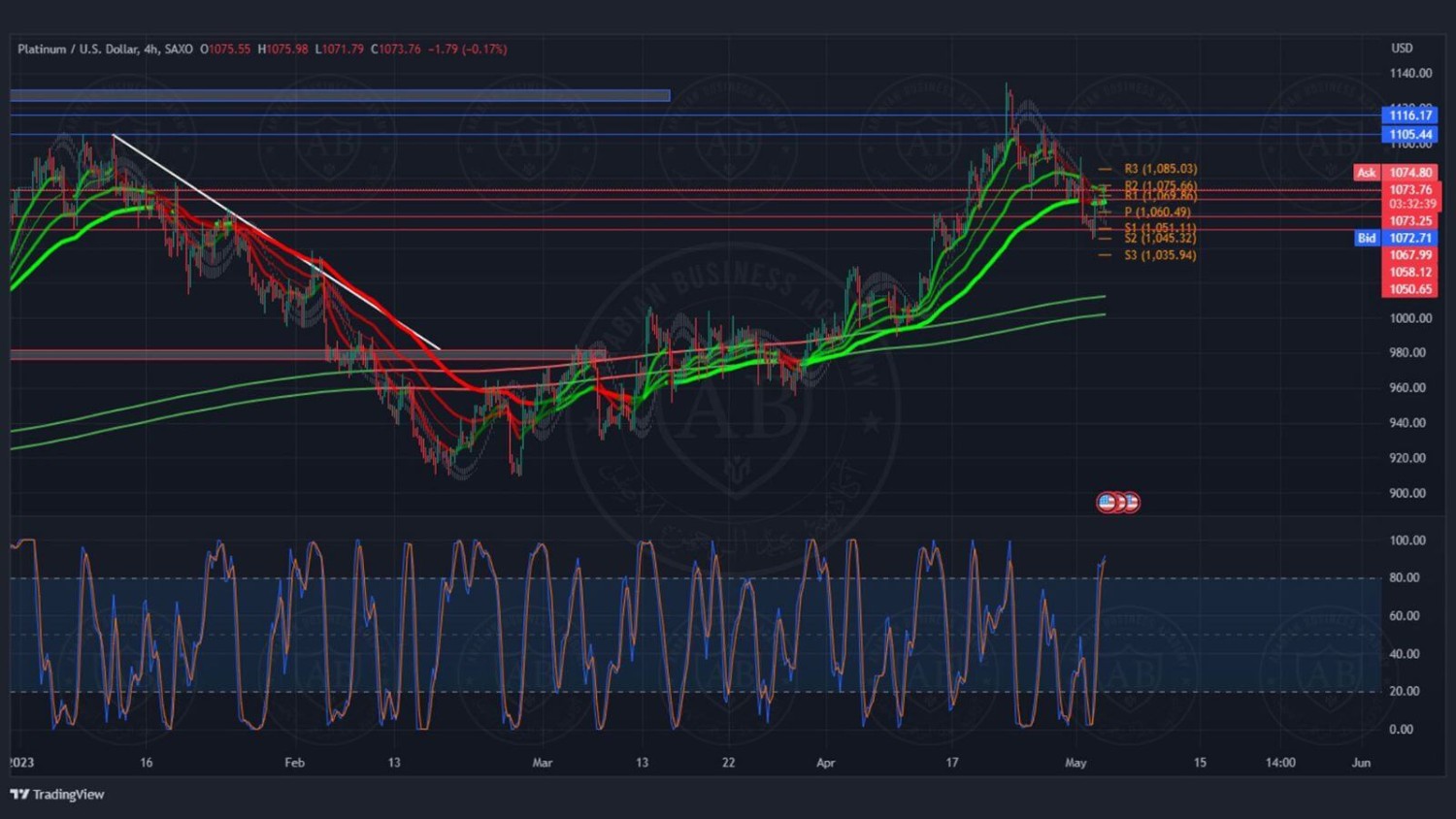Image resolution: width=1456 pixels, height=819 pixels.
Task: Click the 900.00 price axis label
Action: coord(1407,493)
